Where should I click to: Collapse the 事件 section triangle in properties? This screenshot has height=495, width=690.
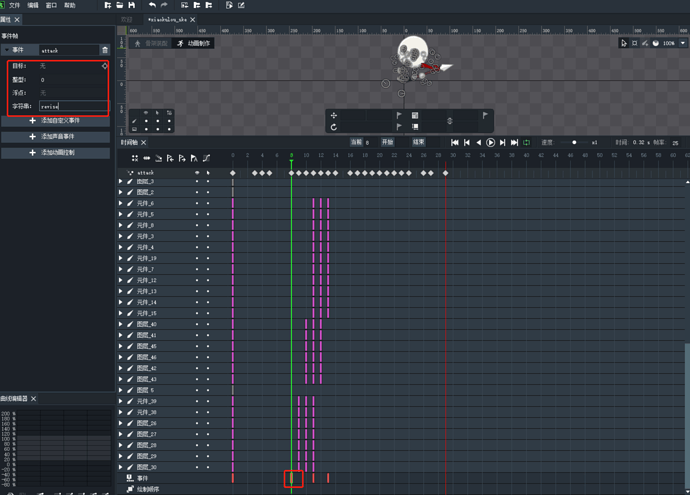pyautogui.click(x=7, y=50)
